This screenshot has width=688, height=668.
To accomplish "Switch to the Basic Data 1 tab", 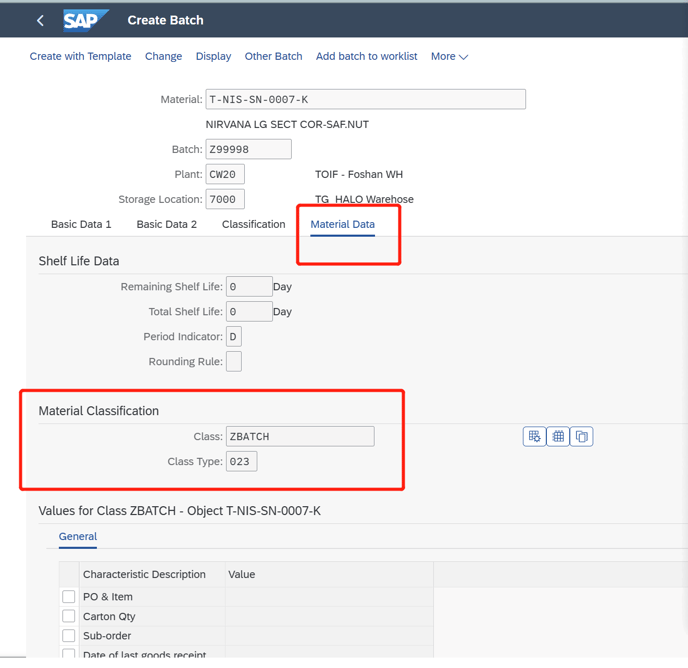I will click(x=81, y=224).
